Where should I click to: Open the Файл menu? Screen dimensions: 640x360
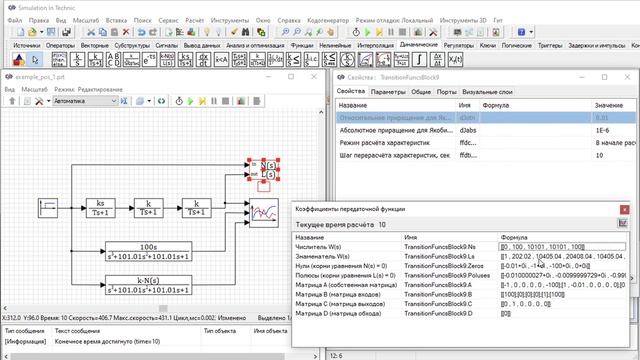(x=15, y=20)
